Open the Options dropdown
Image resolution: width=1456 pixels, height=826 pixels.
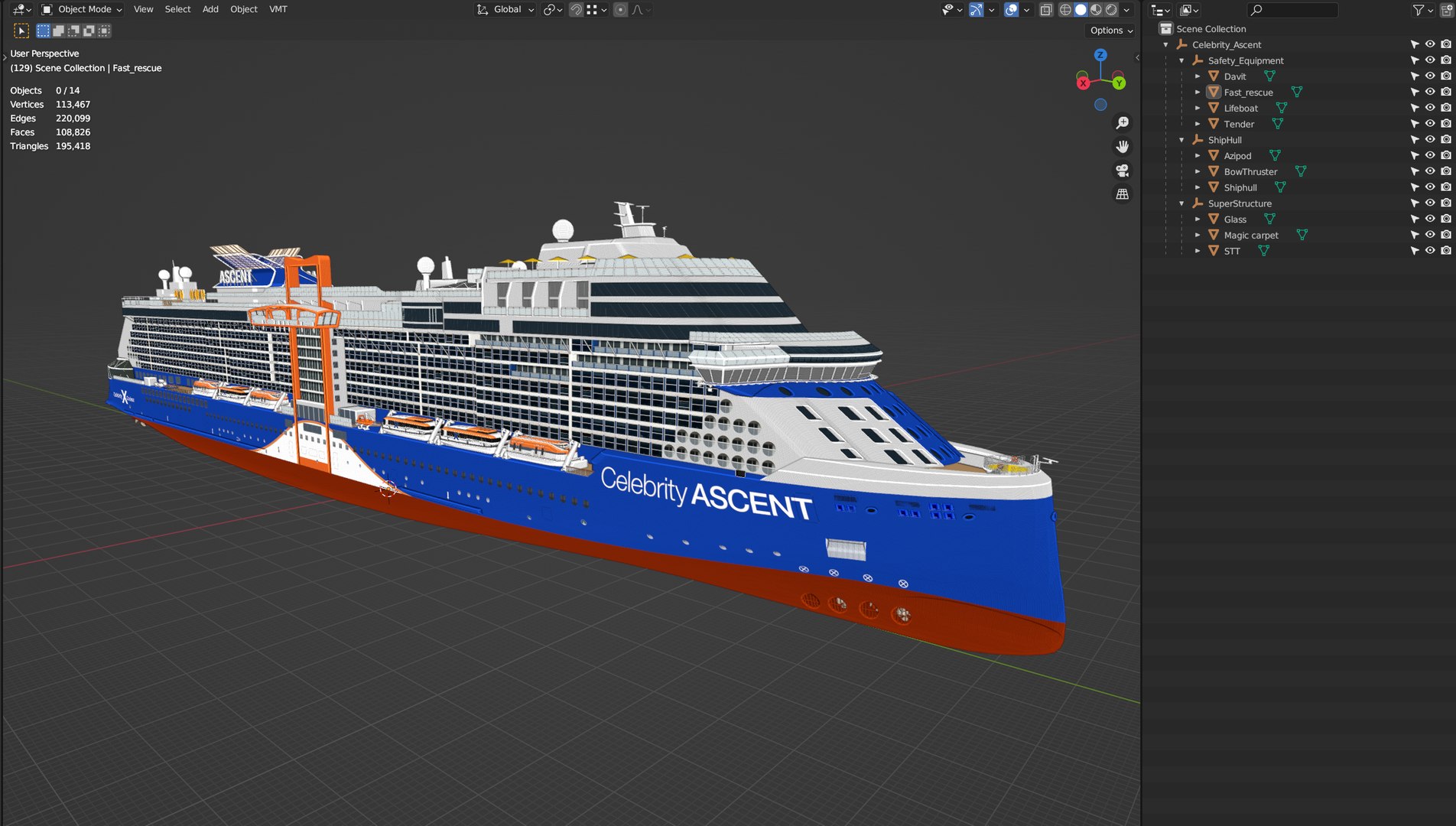pyautogui.click(x=1111, y=31)
